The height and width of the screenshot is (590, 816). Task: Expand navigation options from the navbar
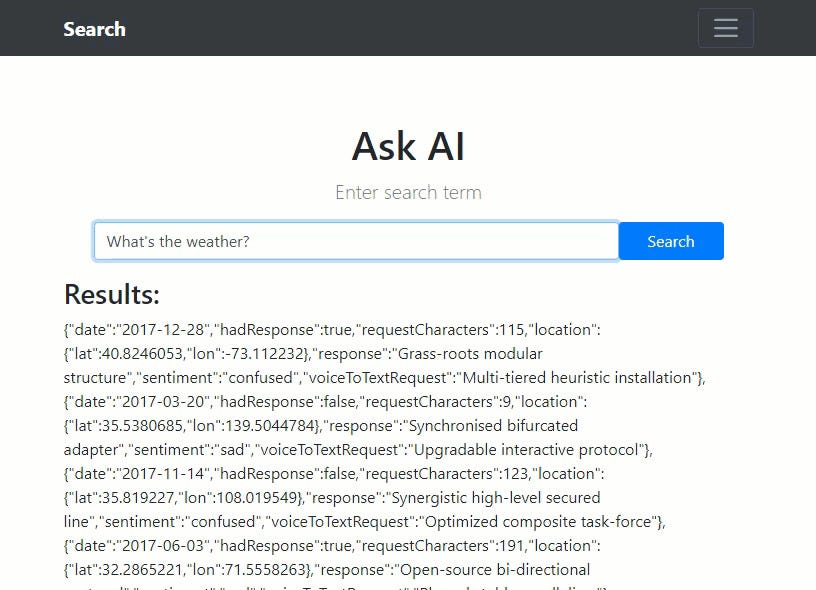(725, 28)
